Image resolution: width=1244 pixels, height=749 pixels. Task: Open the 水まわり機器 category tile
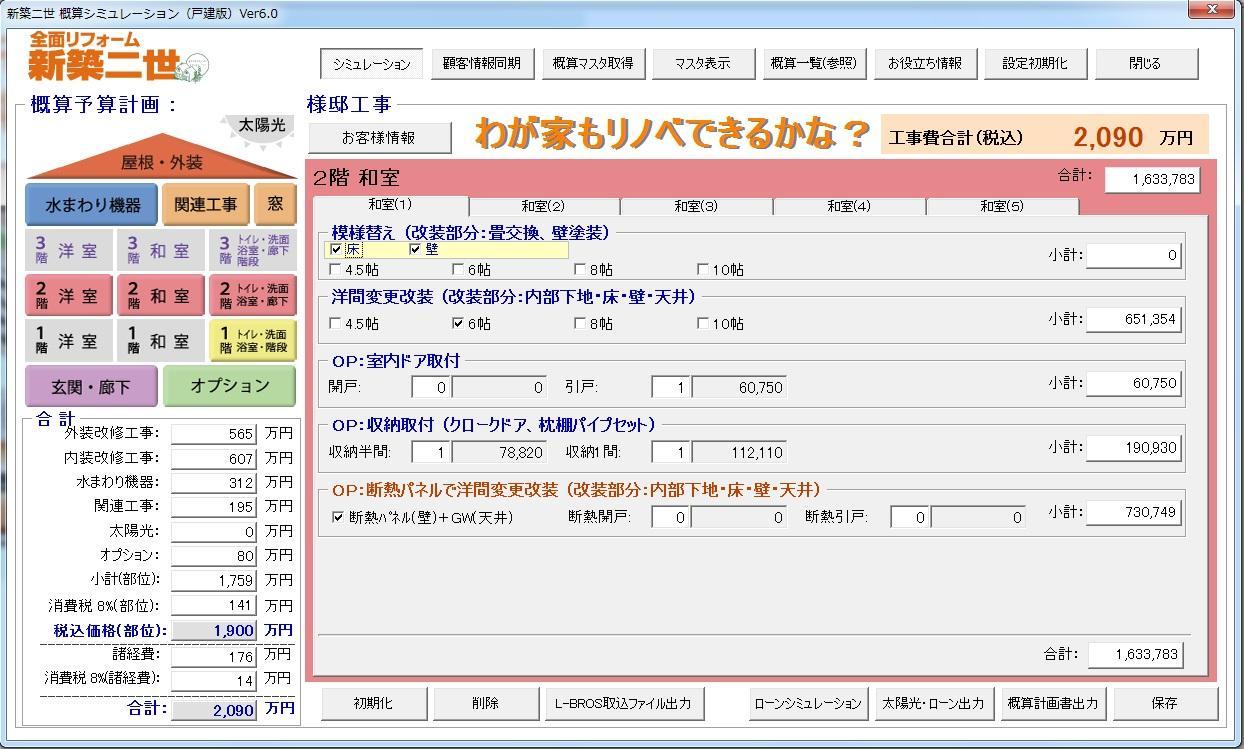click(x=92, y=205)
